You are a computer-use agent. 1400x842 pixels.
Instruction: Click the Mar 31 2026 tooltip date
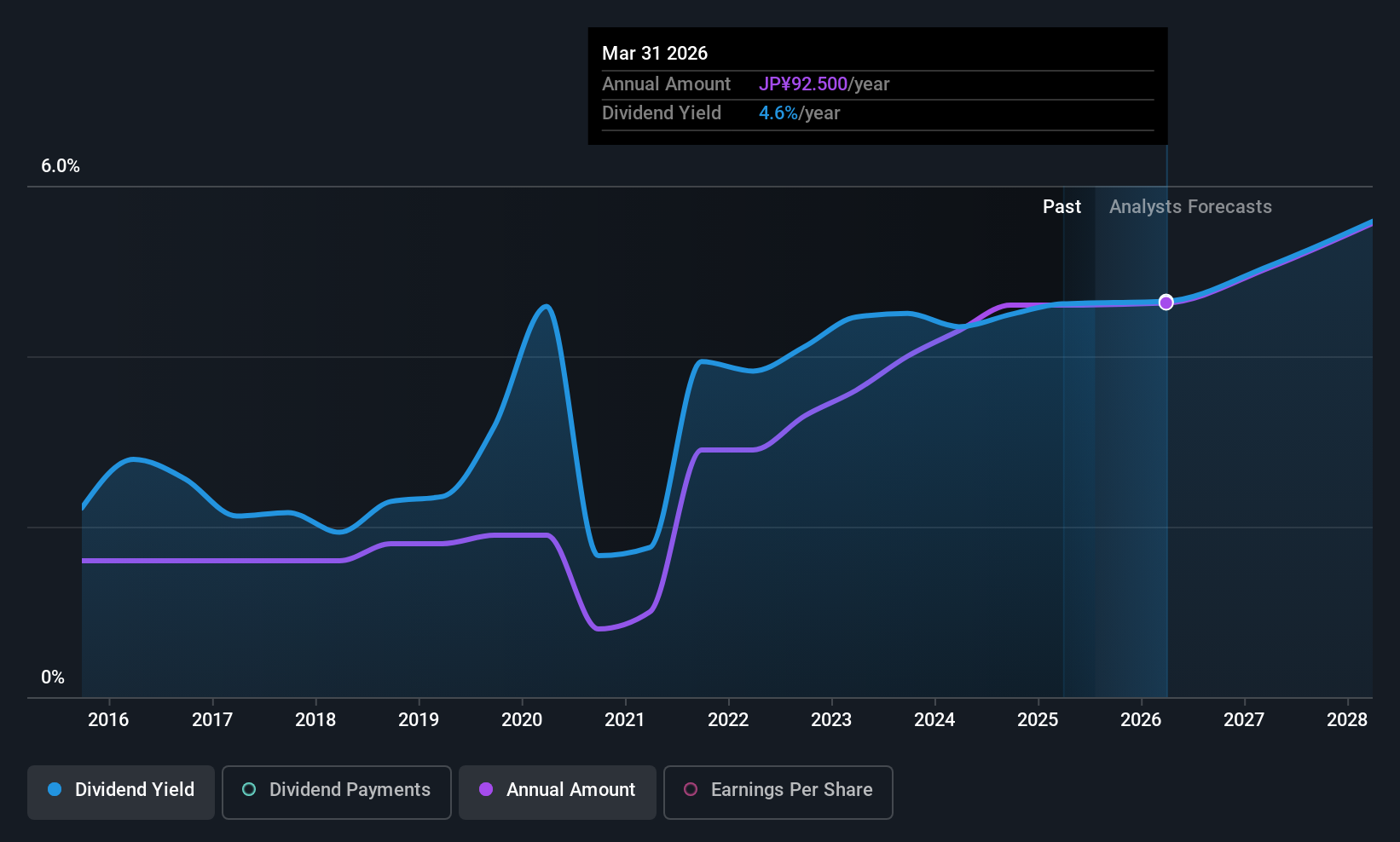[x=655, y=54]
